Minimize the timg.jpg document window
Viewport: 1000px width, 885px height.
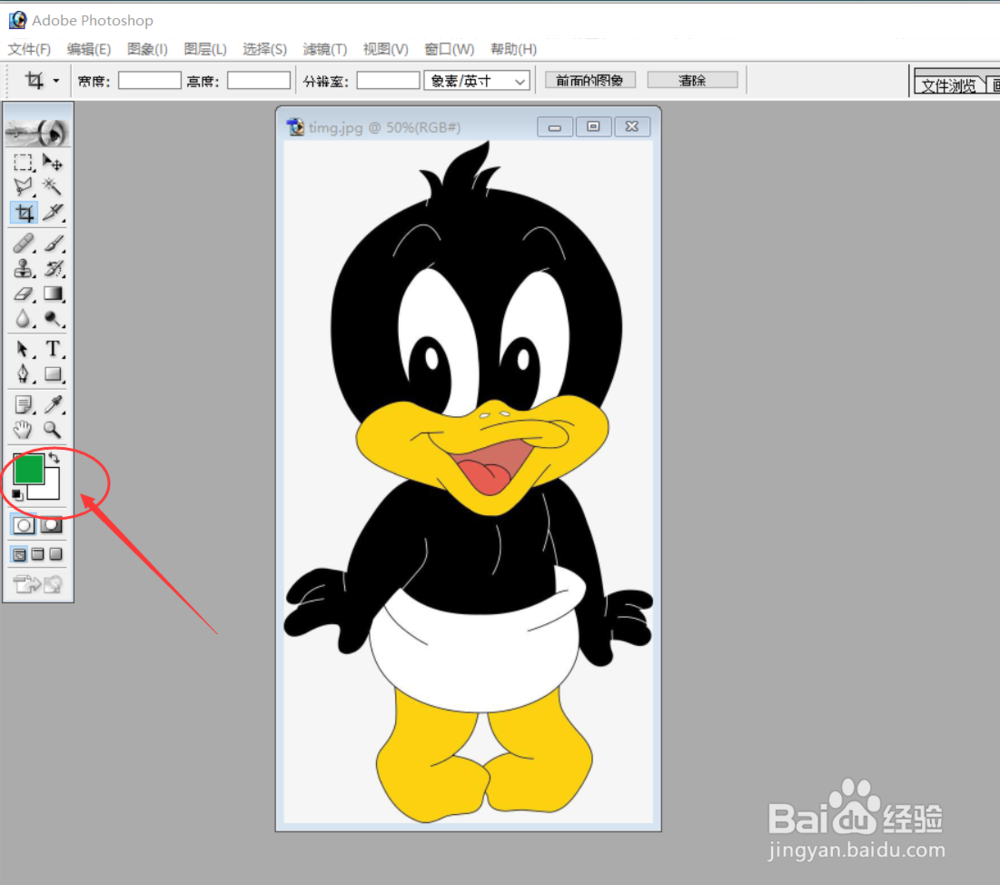[x=555, y=127]
